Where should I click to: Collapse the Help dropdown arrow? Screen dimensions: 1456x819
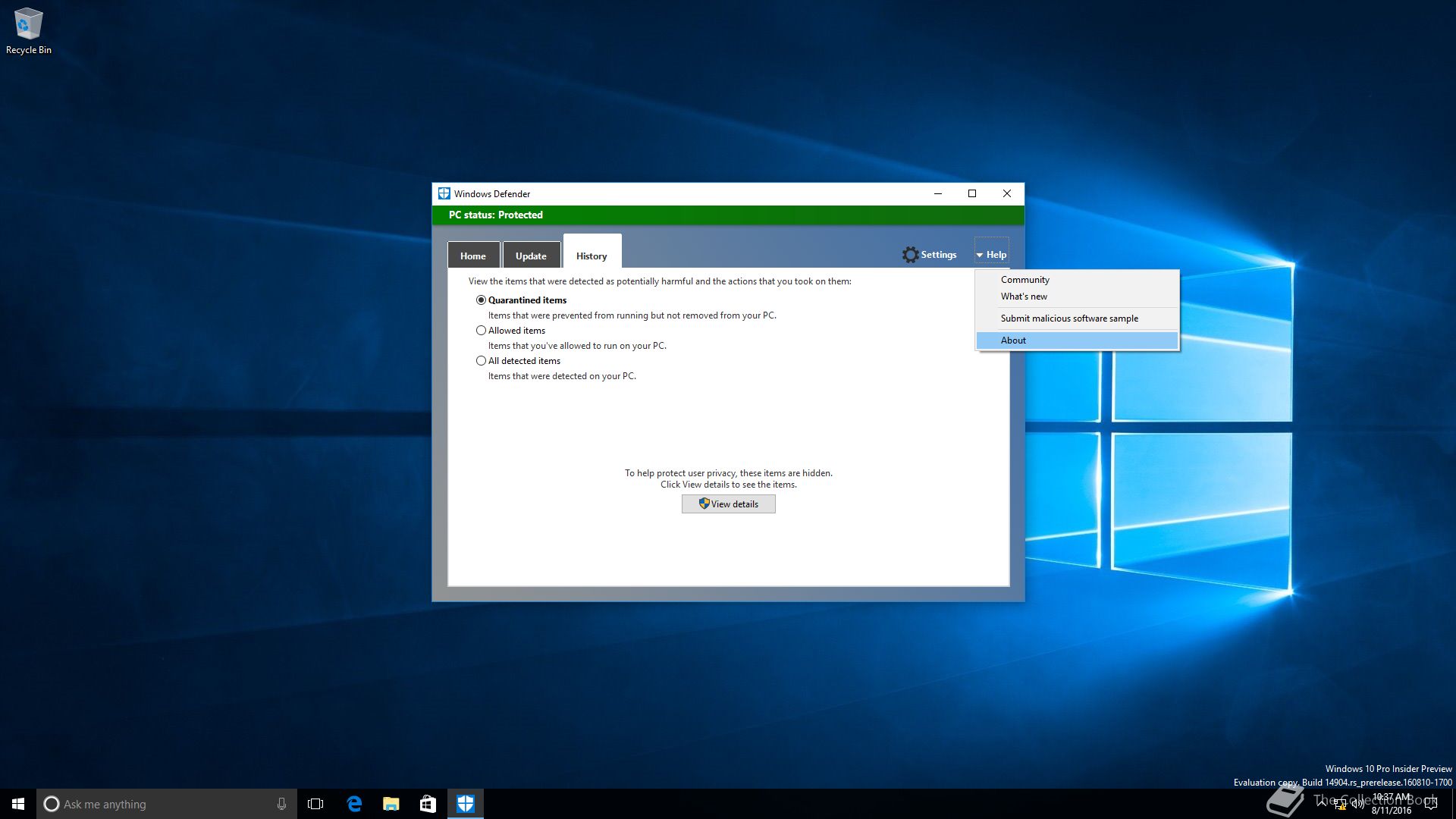tap(980, 256)
